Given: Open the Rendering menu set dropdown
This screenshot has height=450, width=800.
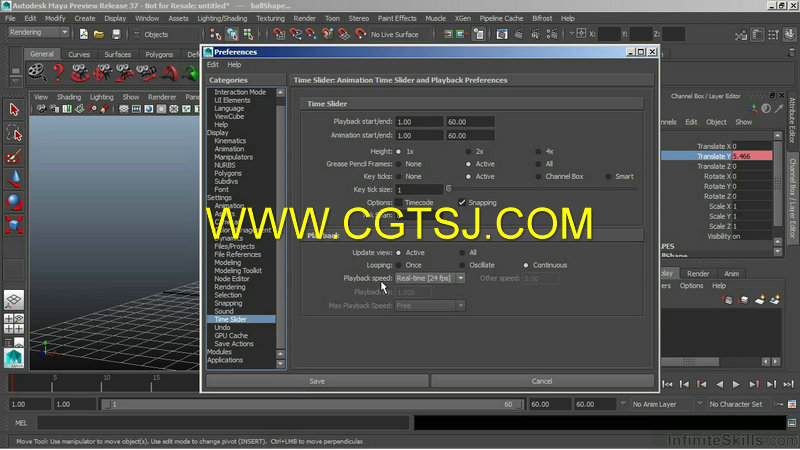Looking at the screenshot, I should (x=38, y=32).
